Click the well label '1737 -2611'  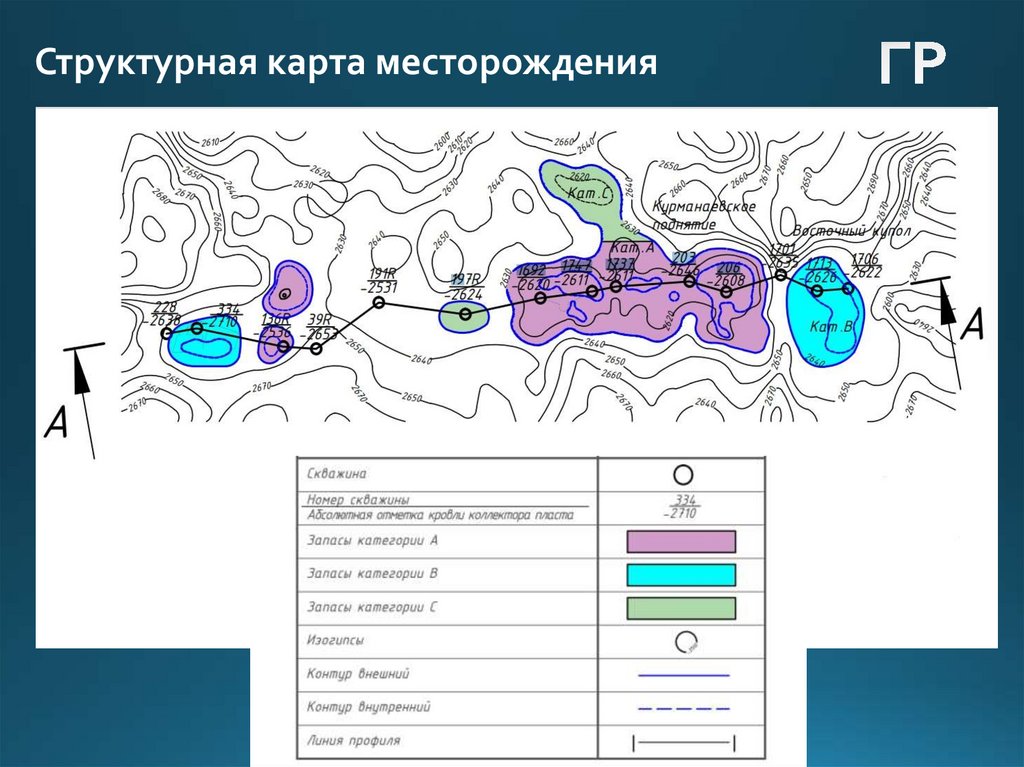pyautogui.click(x=620, y=270)
